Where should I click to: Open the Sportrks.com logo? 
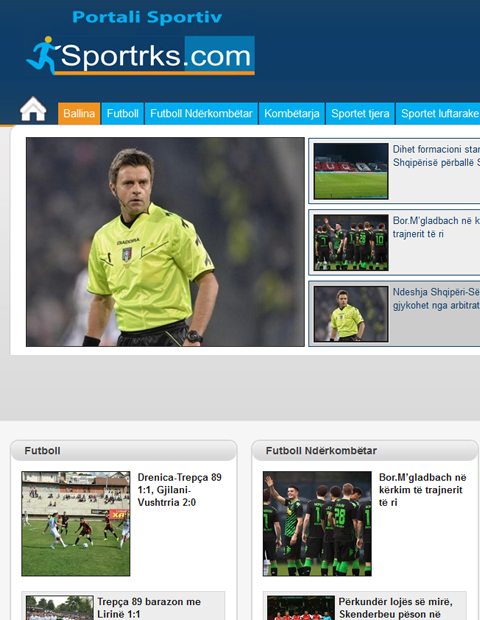140,55
